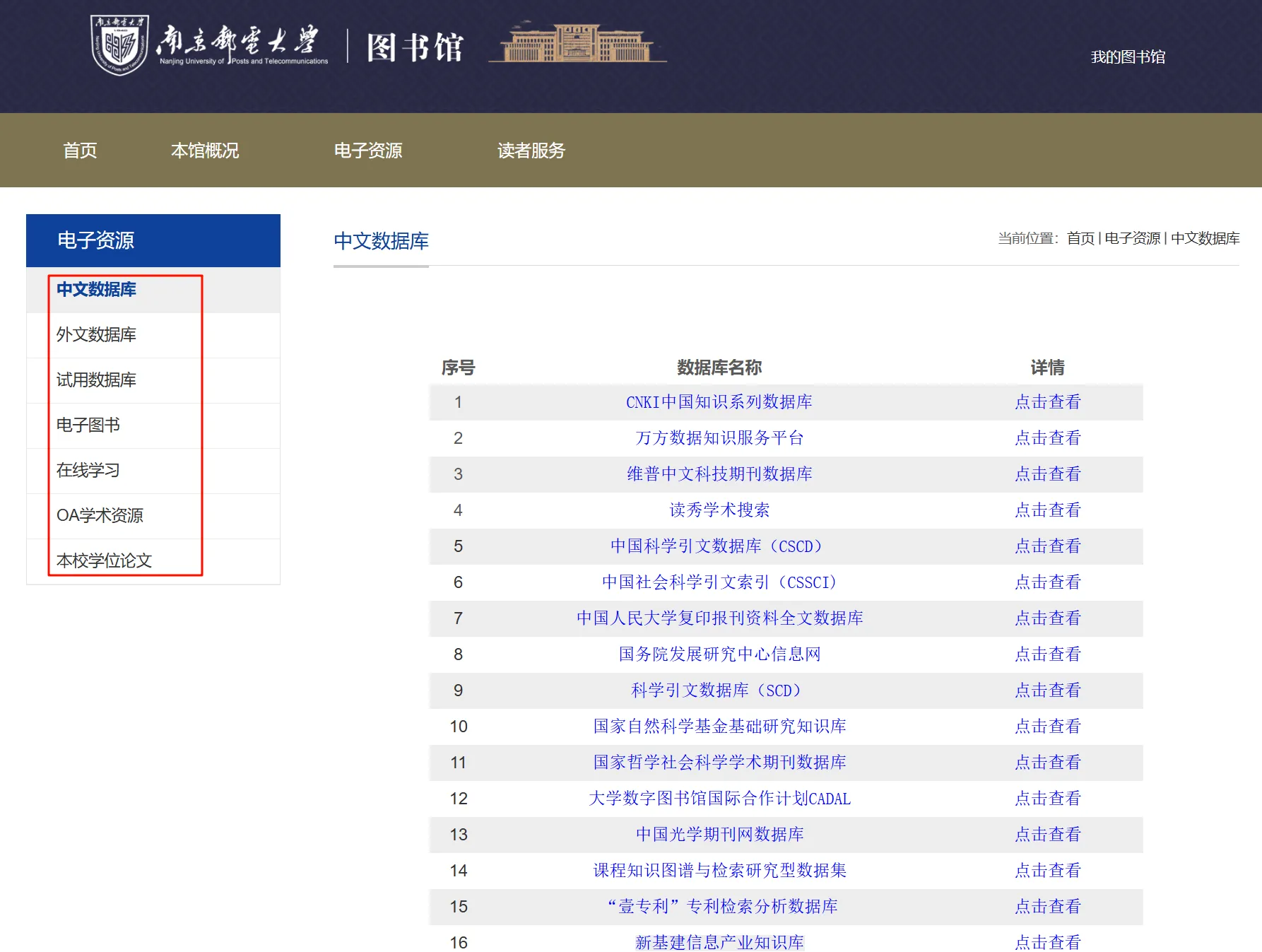Click the university crest logo
The image size is (1262, 952).
pos(119,45)
